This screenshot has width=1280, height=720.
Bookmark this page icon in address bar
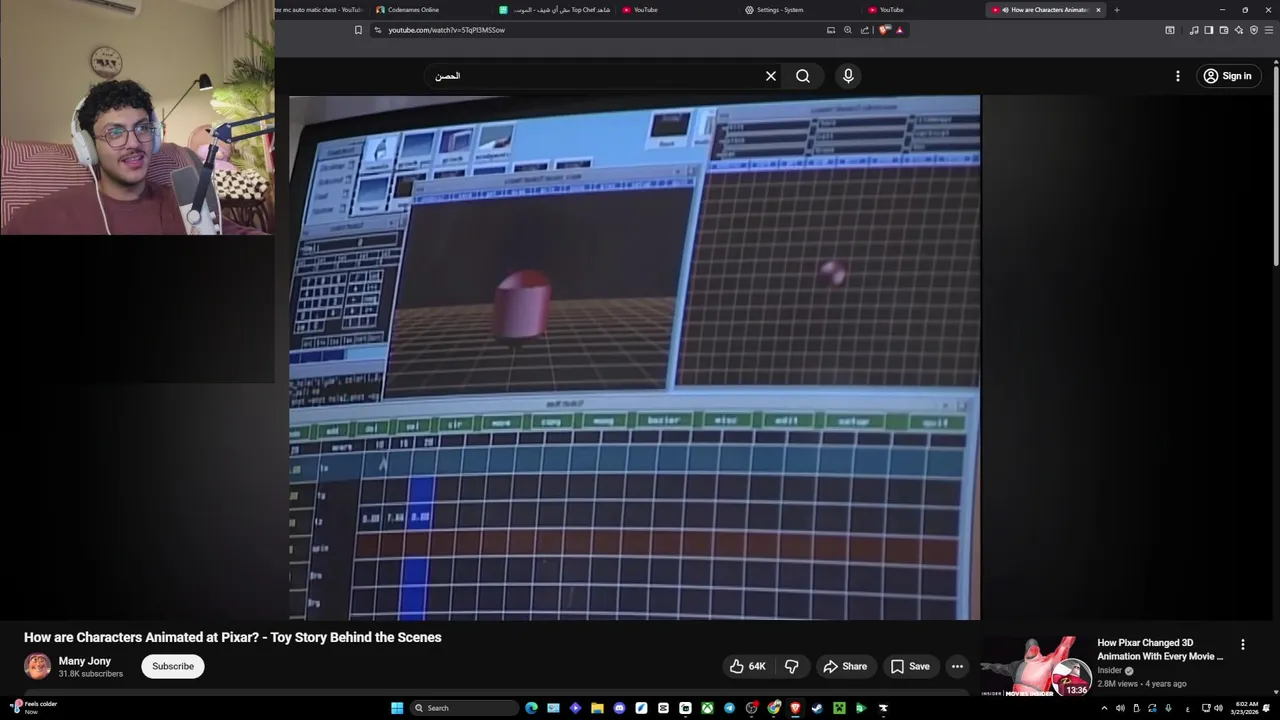click(x=358, y=30)
